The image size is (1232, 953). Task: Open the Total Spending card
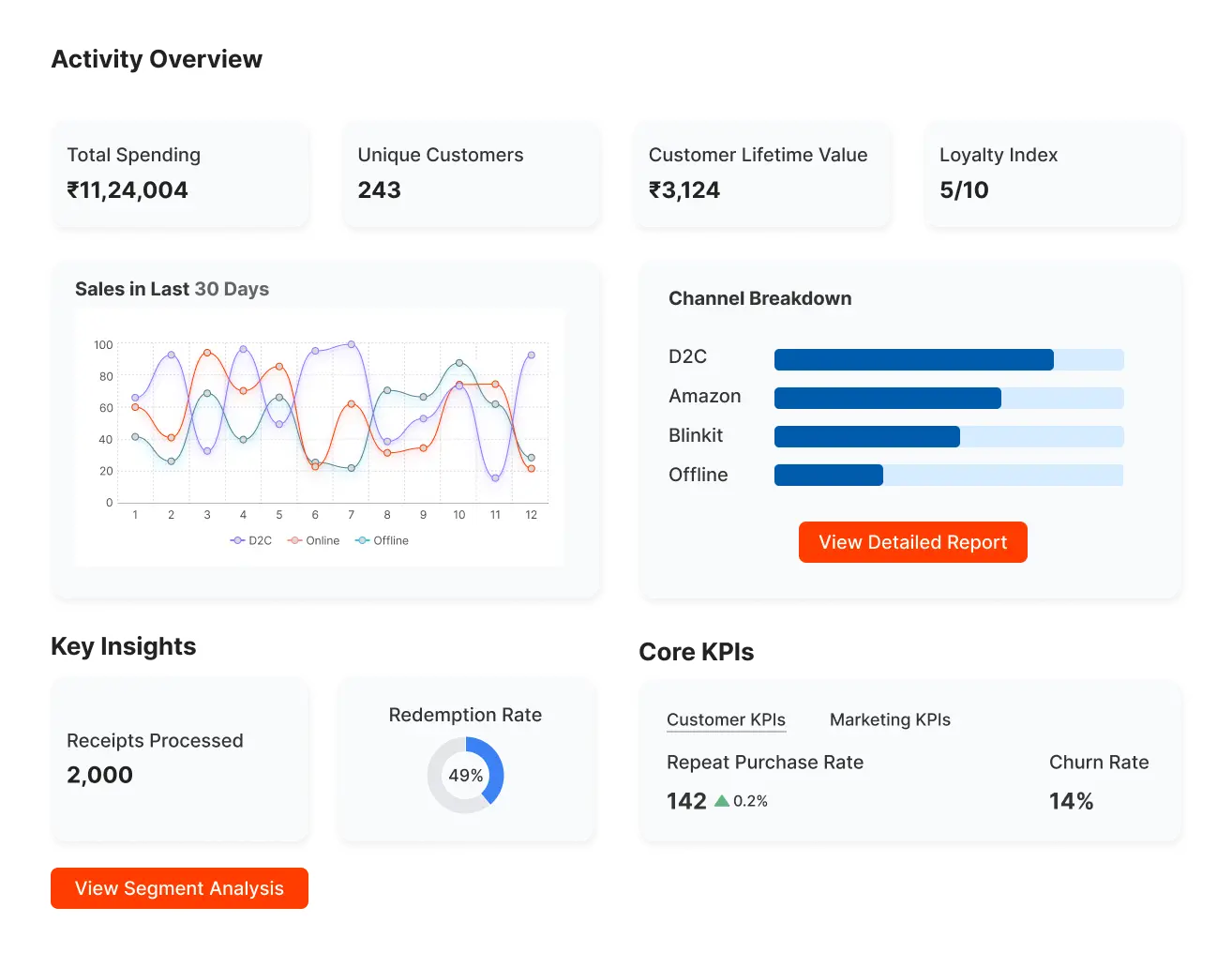pos(180,174)
